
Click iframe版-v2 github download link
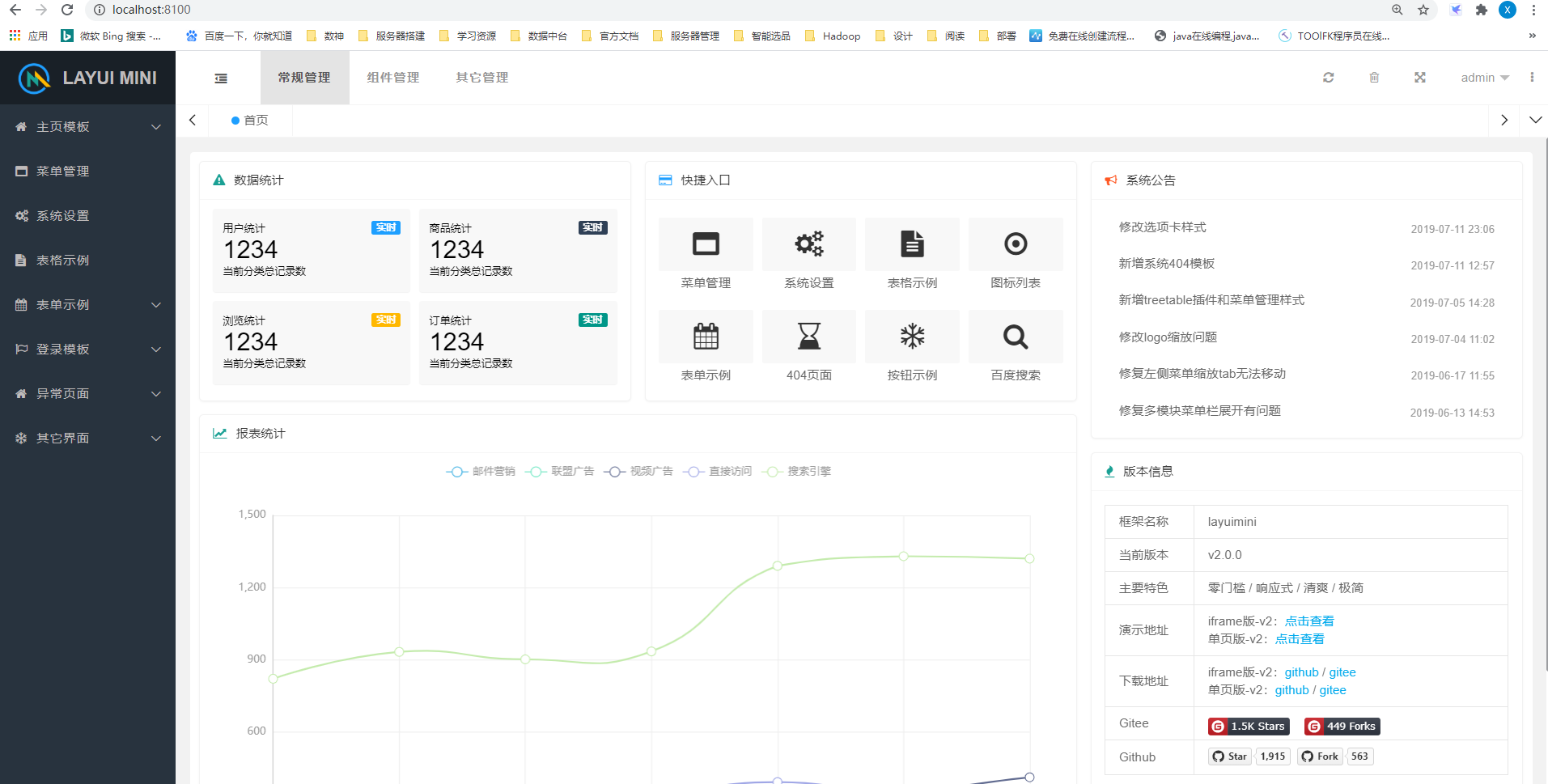pos(1301,672)
